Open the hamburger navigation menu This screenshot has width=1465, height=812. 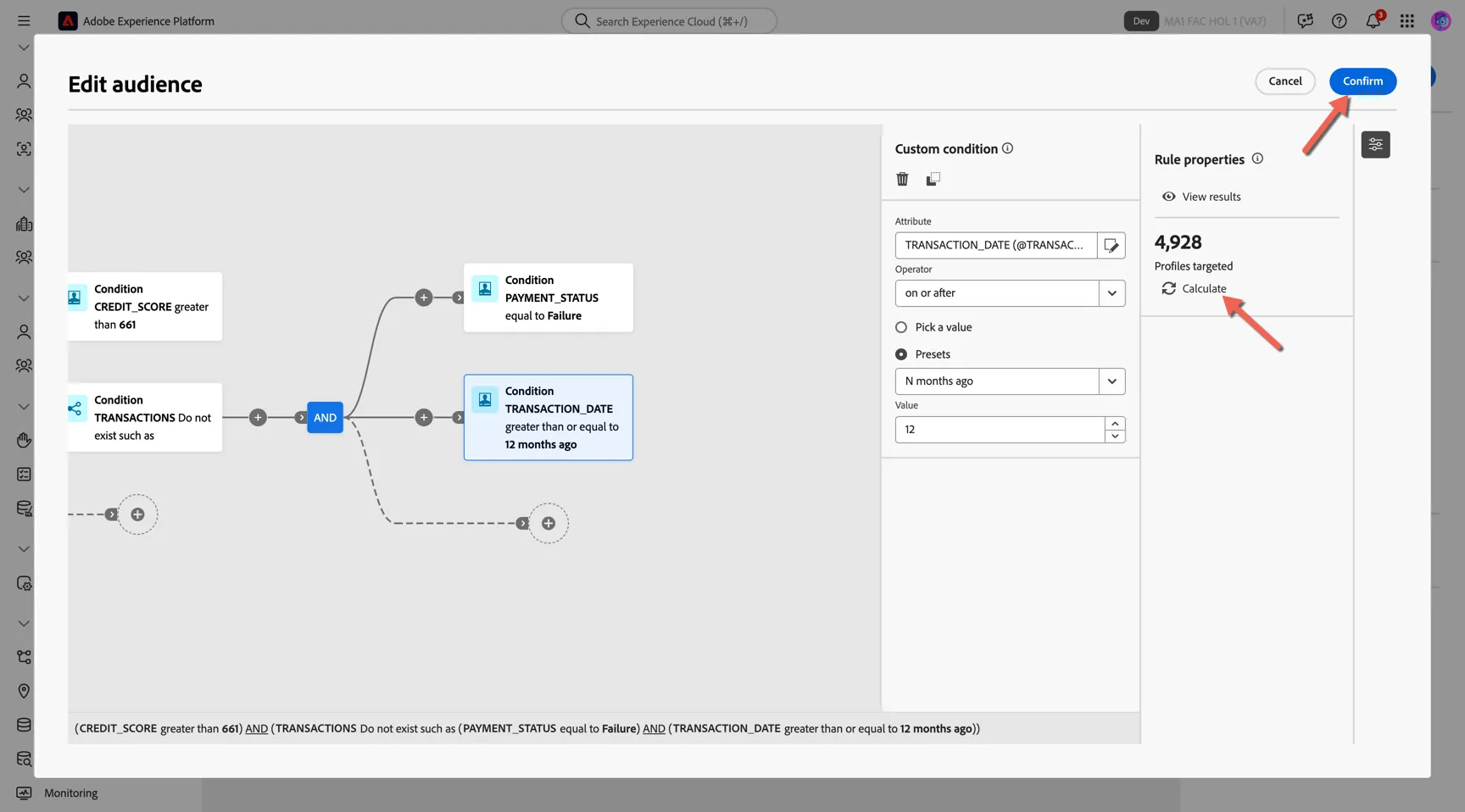pos(24,20)
